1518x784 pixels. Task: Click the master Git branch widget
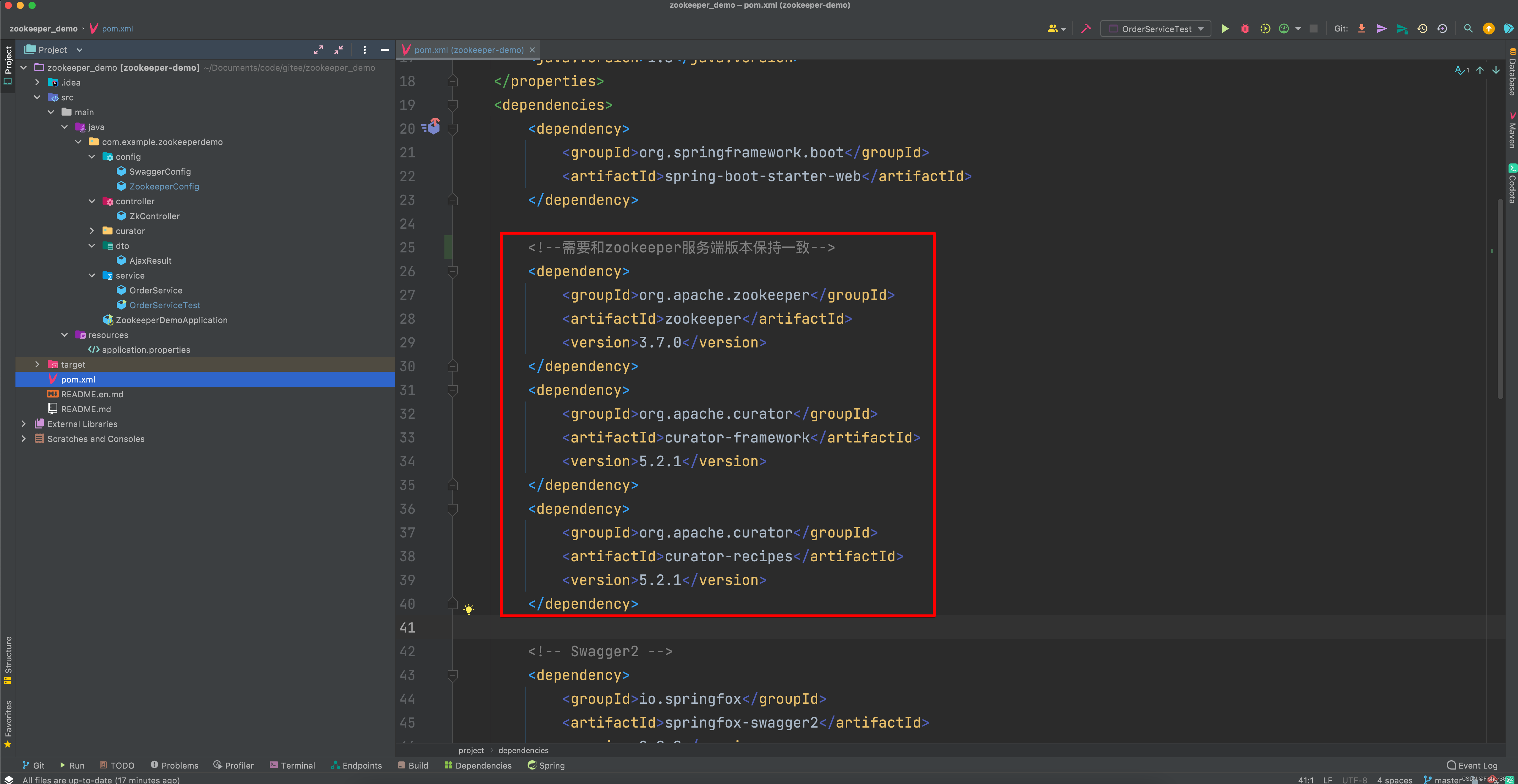[1443, 779]
